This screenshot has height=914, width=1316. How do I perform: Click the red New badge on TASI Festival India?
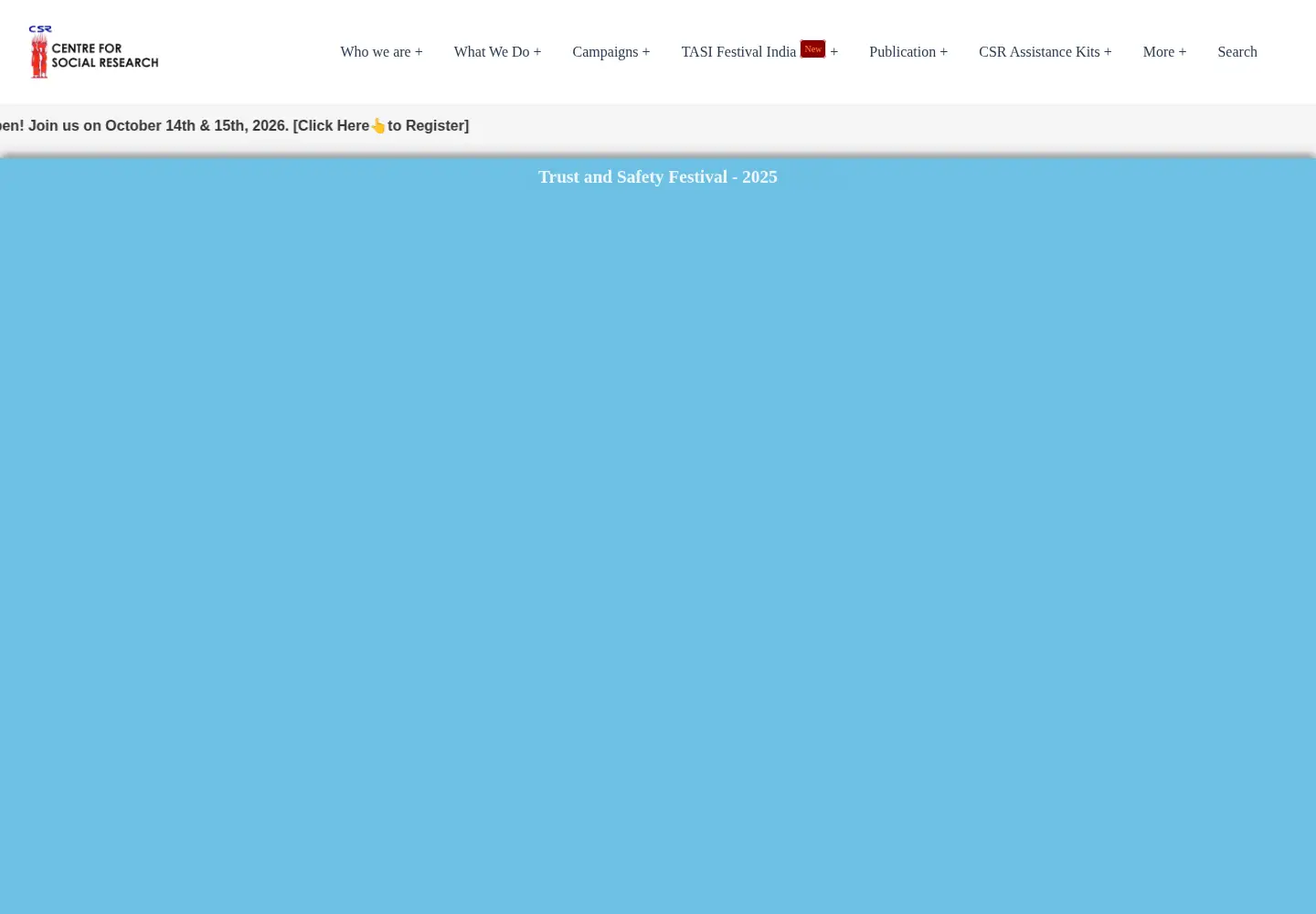point(812,48)
